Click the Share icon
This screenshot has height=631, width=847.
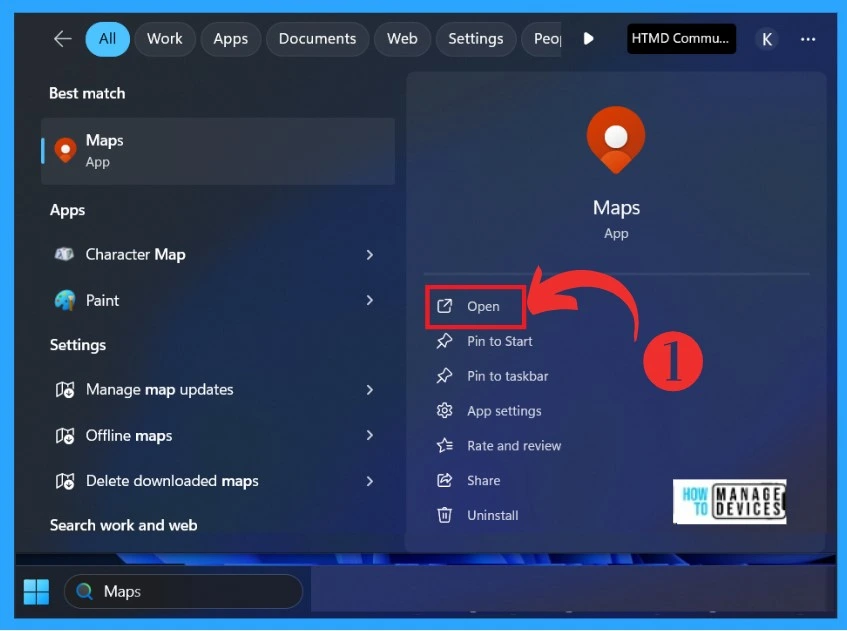(x=445, y=480)
